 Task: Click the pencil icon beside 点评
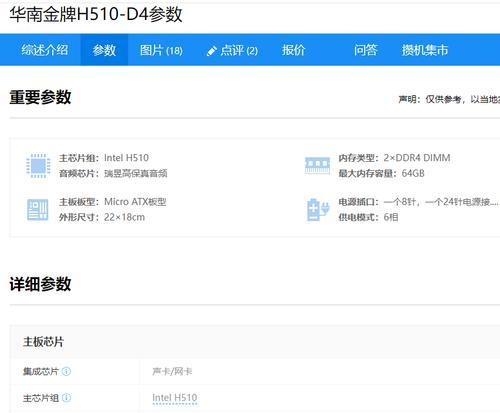click(212, 51)
